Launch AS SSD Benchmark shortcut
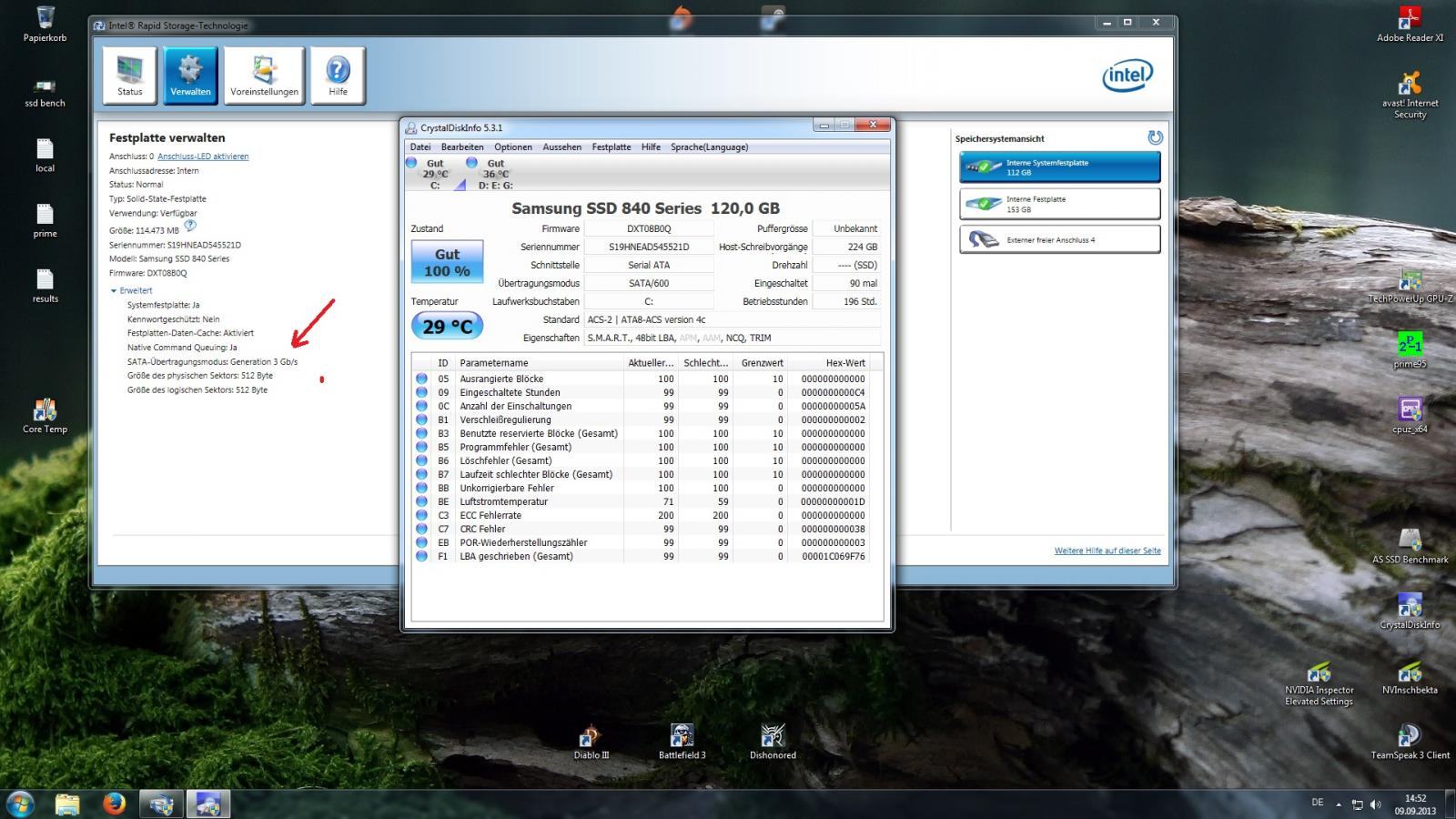 coord(1410,546)
